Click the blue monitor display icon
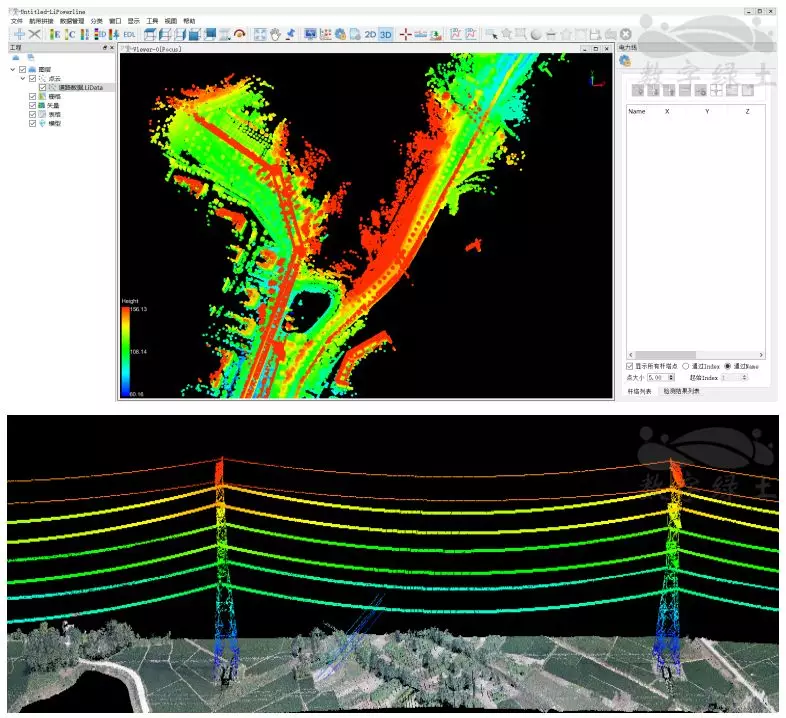 point(310,34)
